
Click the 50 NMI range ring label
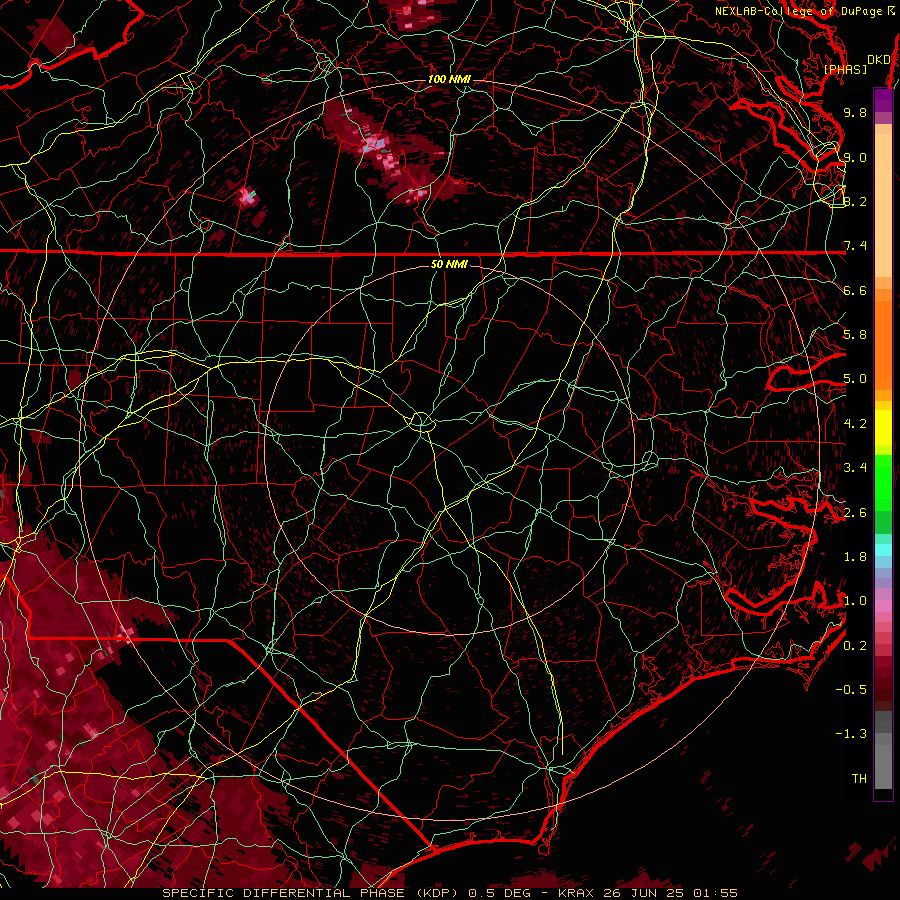coord(449,264)
